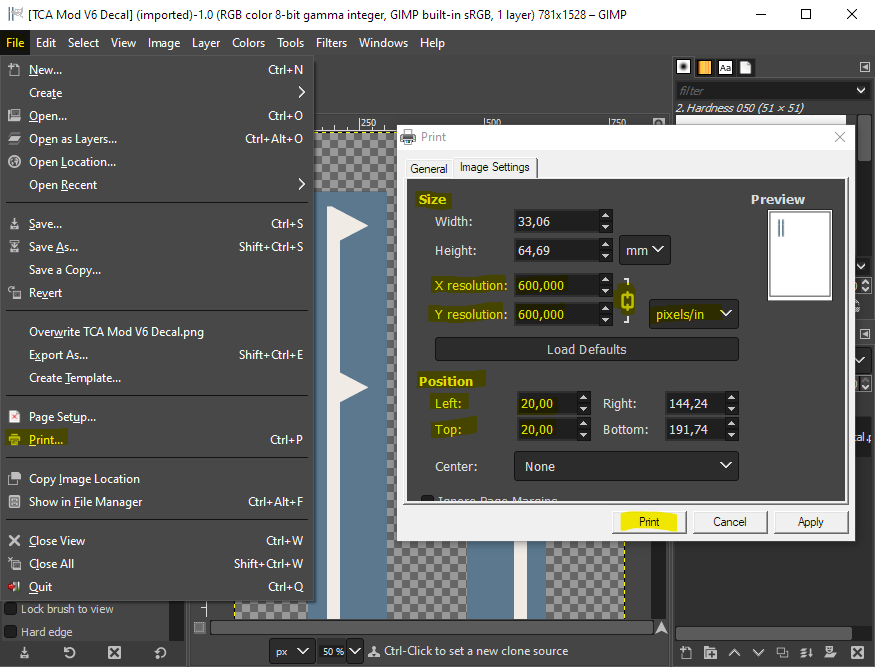This screenshot has width=875, height=667.
Task: Save tool preset icon in Tool Options
Action: (x=25, y=652)
